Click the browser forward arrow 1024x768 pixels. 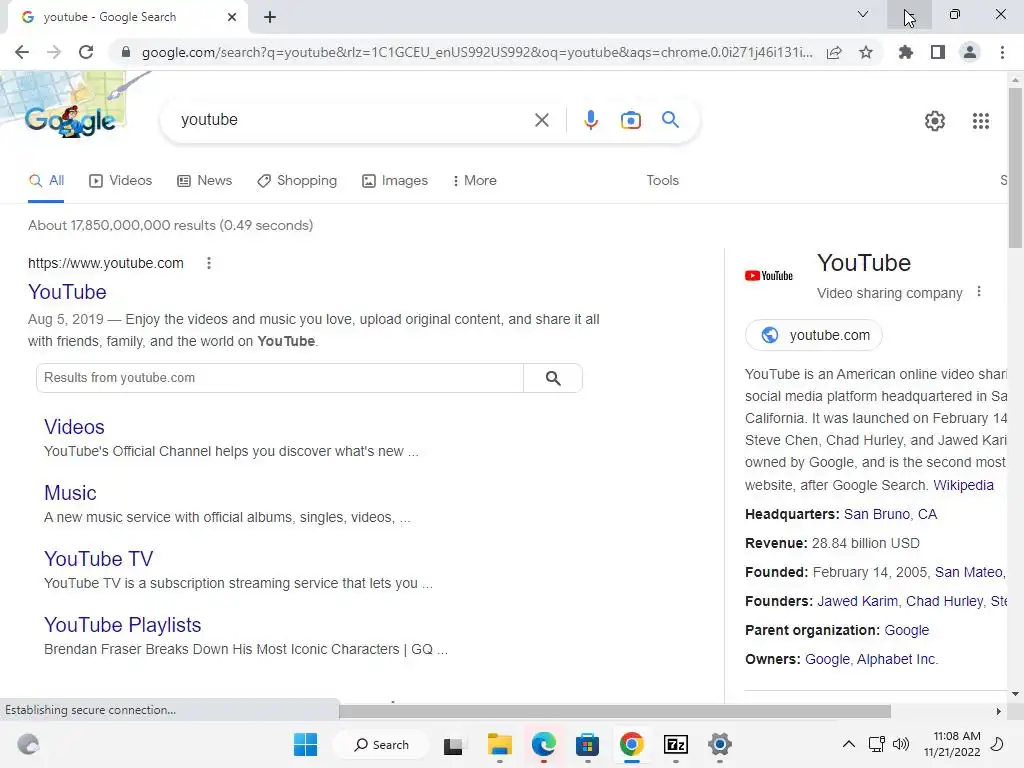54,52
